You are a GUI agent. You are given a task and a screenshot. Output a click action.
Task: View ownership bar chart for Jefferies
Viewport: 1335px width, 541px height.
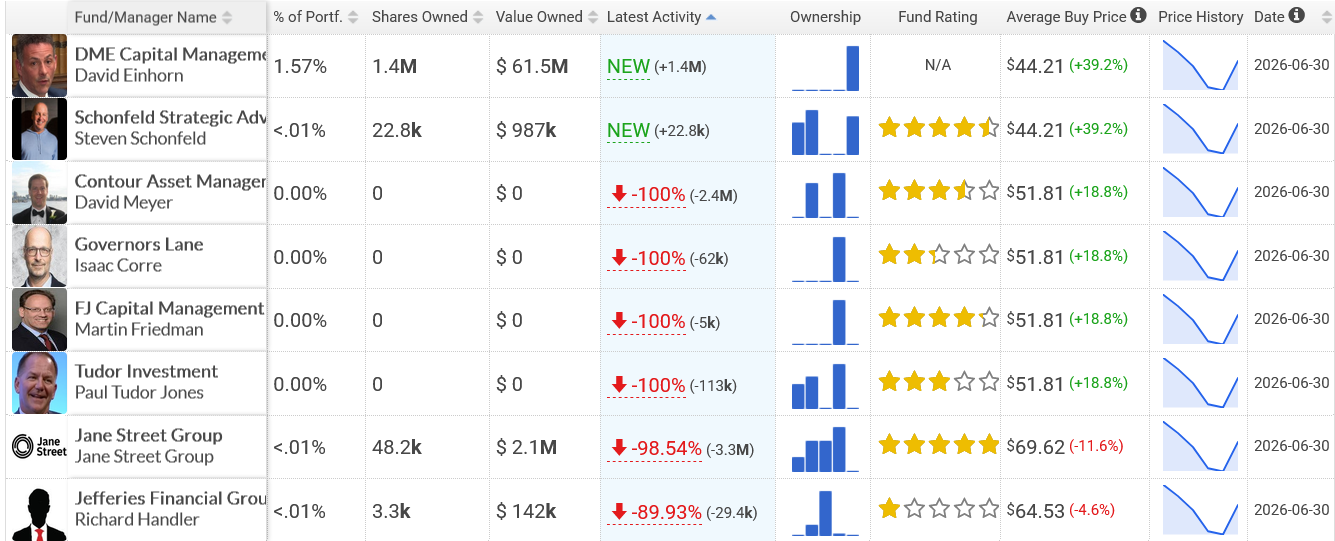pyautogui.click(x=825, y=512)
